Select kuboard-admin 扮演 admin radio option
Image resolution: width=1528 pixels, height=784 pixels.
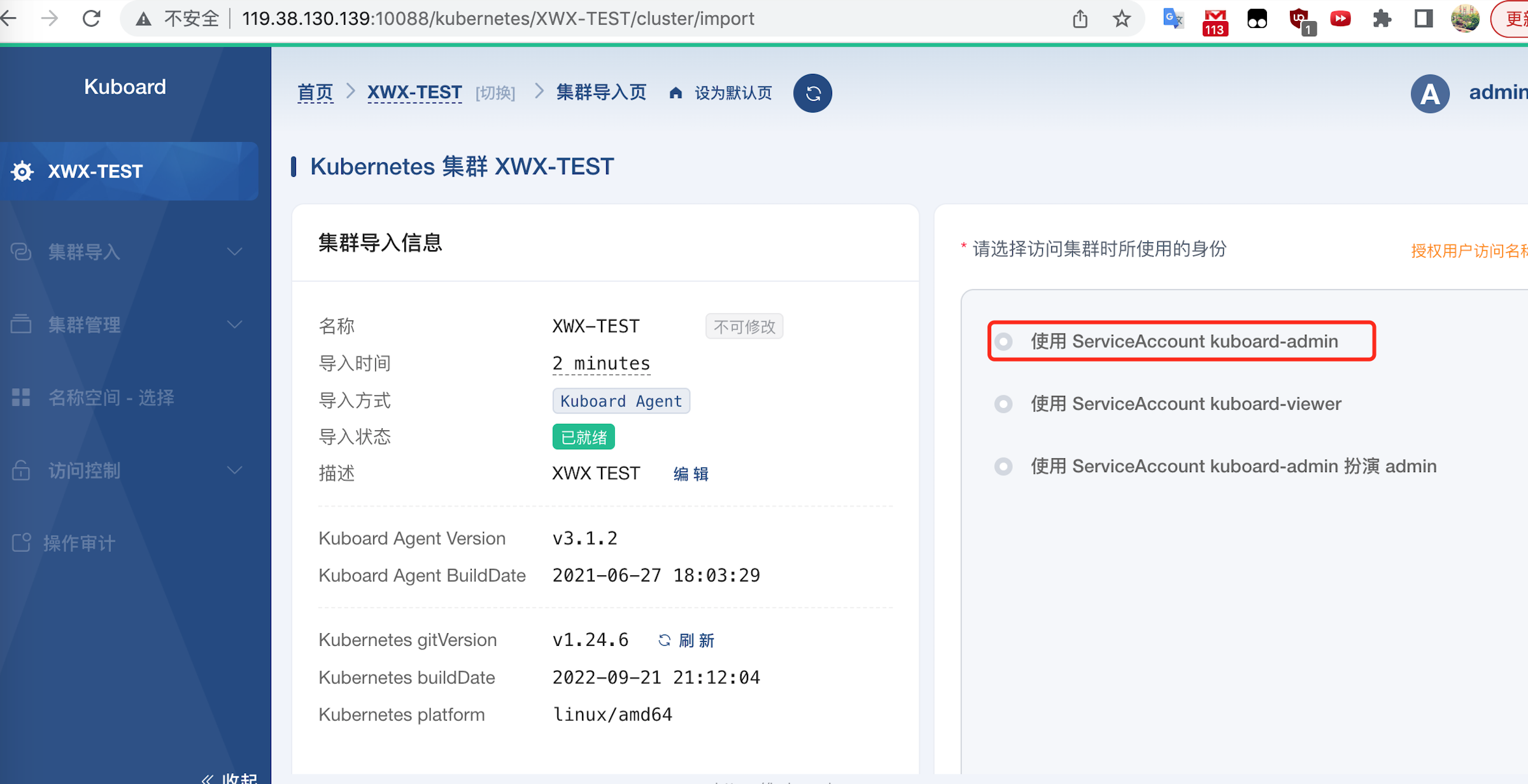pyautogui.click(x=1004, y=466)
